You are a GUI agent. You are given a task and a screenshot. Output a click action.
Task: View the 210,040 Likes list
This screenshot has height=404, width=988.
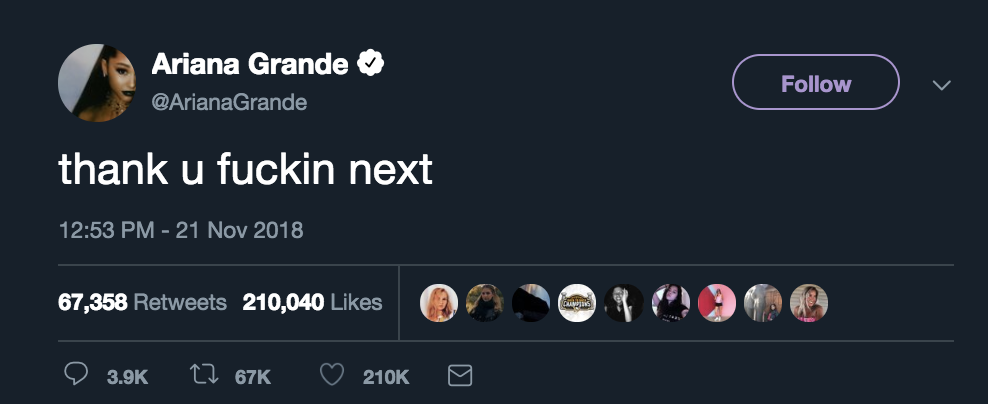click(x=312, y=302)
